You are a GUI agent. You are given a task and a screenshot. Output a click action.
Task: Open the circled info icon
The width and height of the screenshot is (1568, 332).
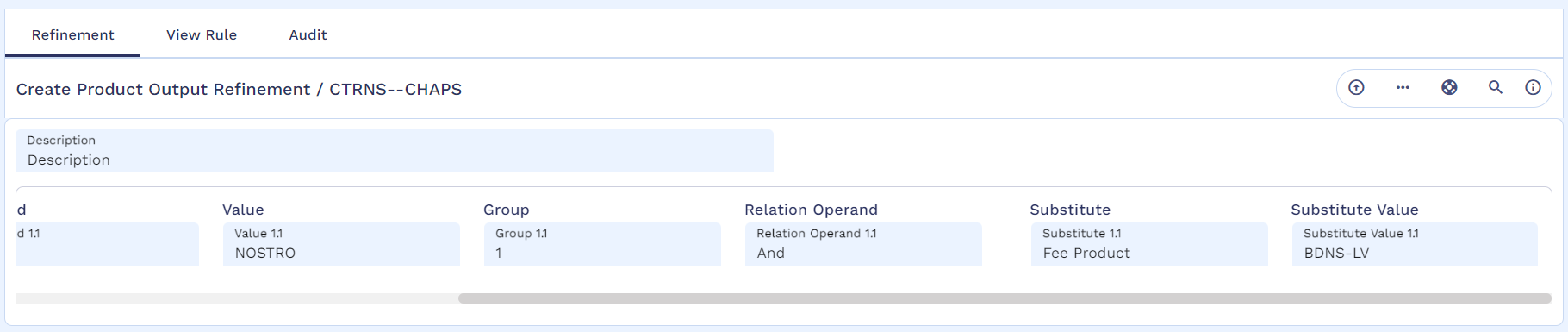[1533, 87]
